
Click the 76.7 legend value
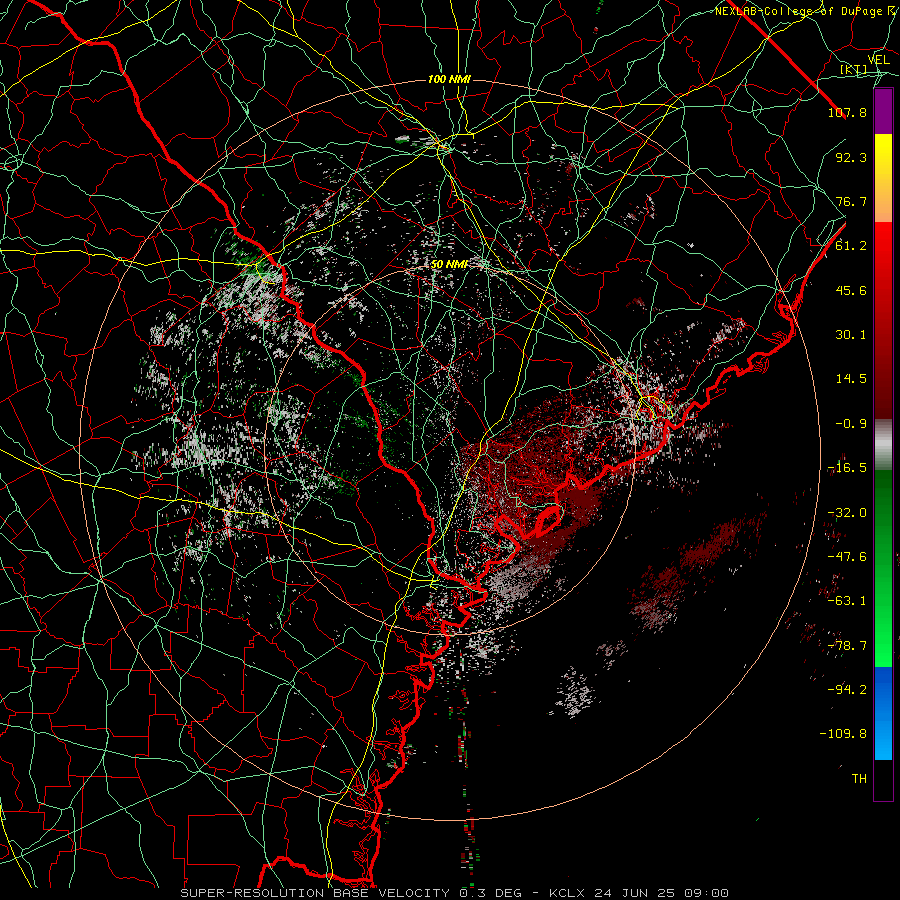tap(851, 201)
